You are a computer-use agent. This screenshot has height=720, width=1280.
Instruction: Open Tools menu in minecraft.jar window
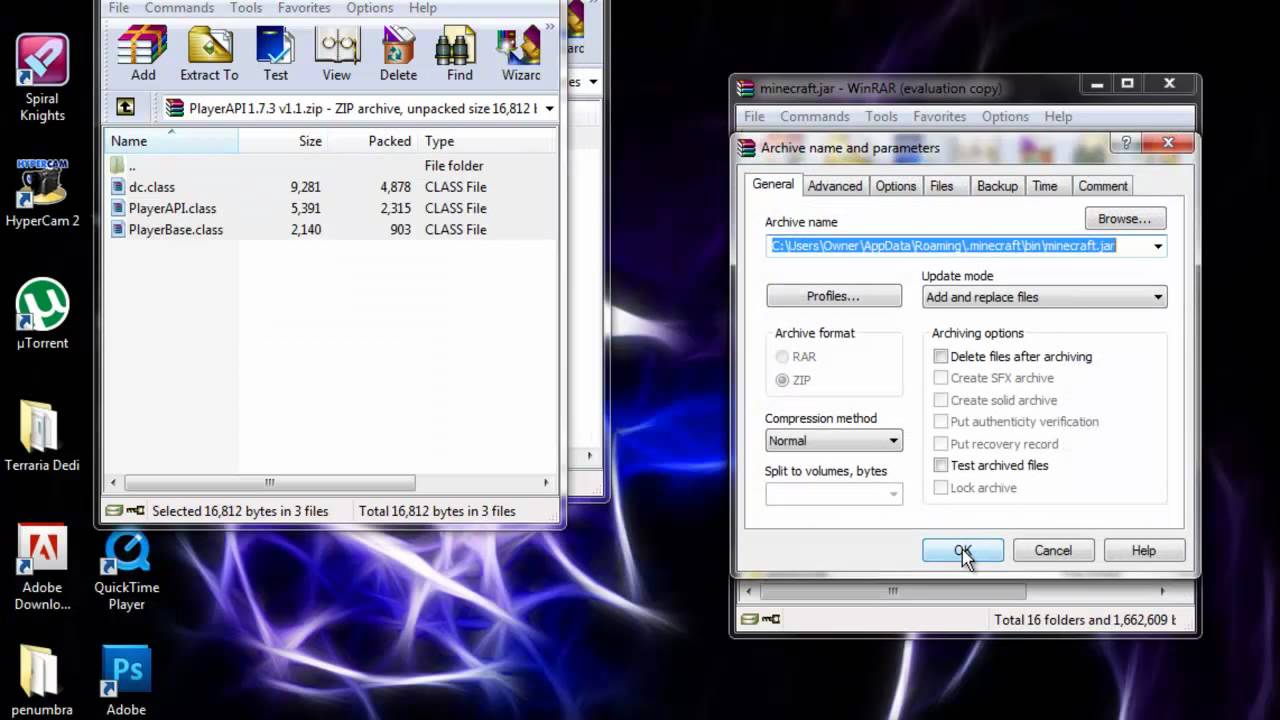[881, 116]
